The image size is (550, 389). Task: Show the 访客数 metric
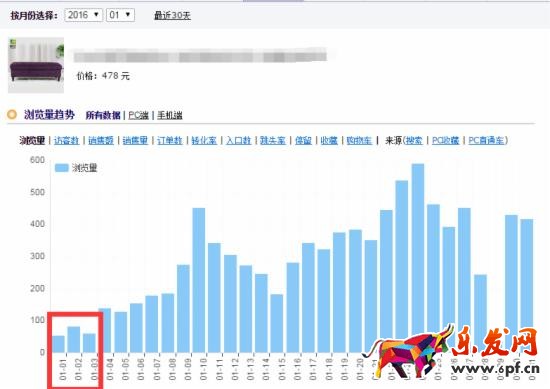[x=66, y=140]
